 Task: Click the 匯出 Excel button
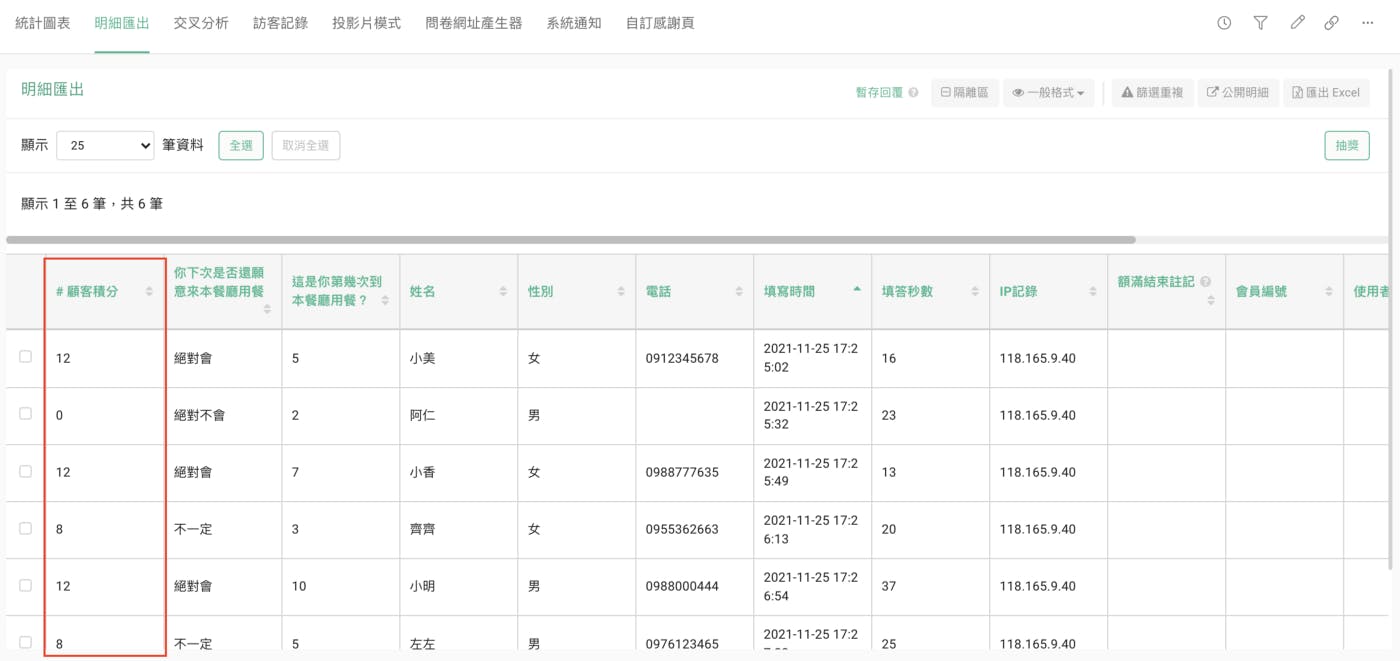[1326, 93]
